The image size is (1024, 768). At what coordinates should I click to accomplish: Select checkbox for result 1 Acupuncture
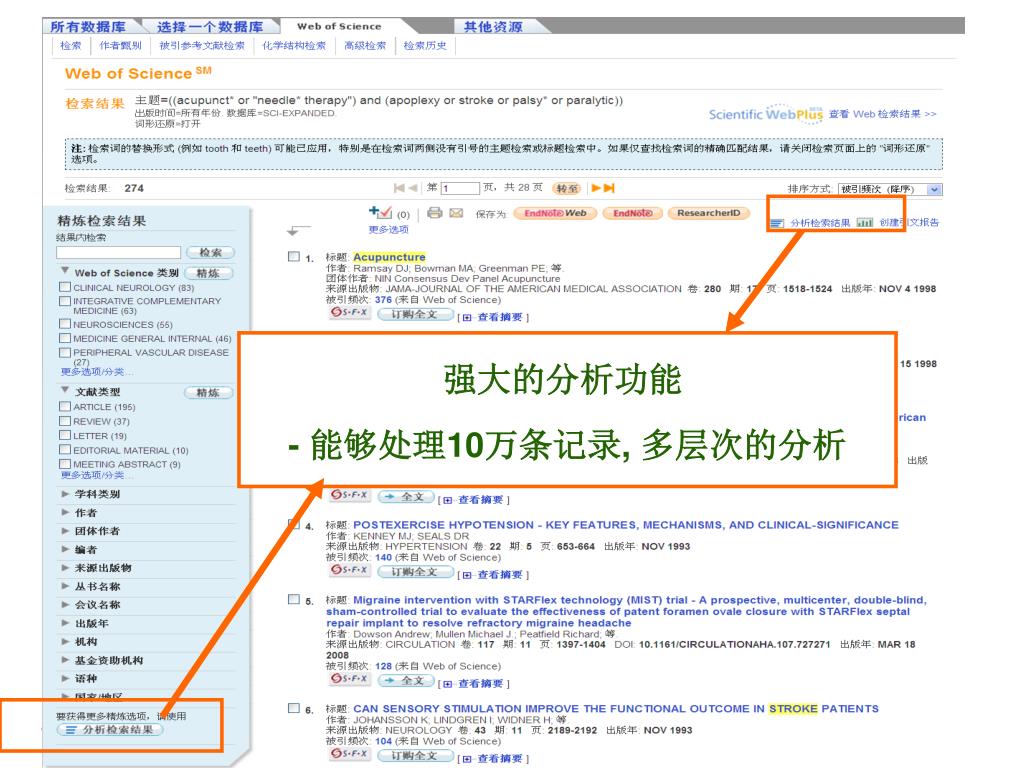tap(294, 257)
